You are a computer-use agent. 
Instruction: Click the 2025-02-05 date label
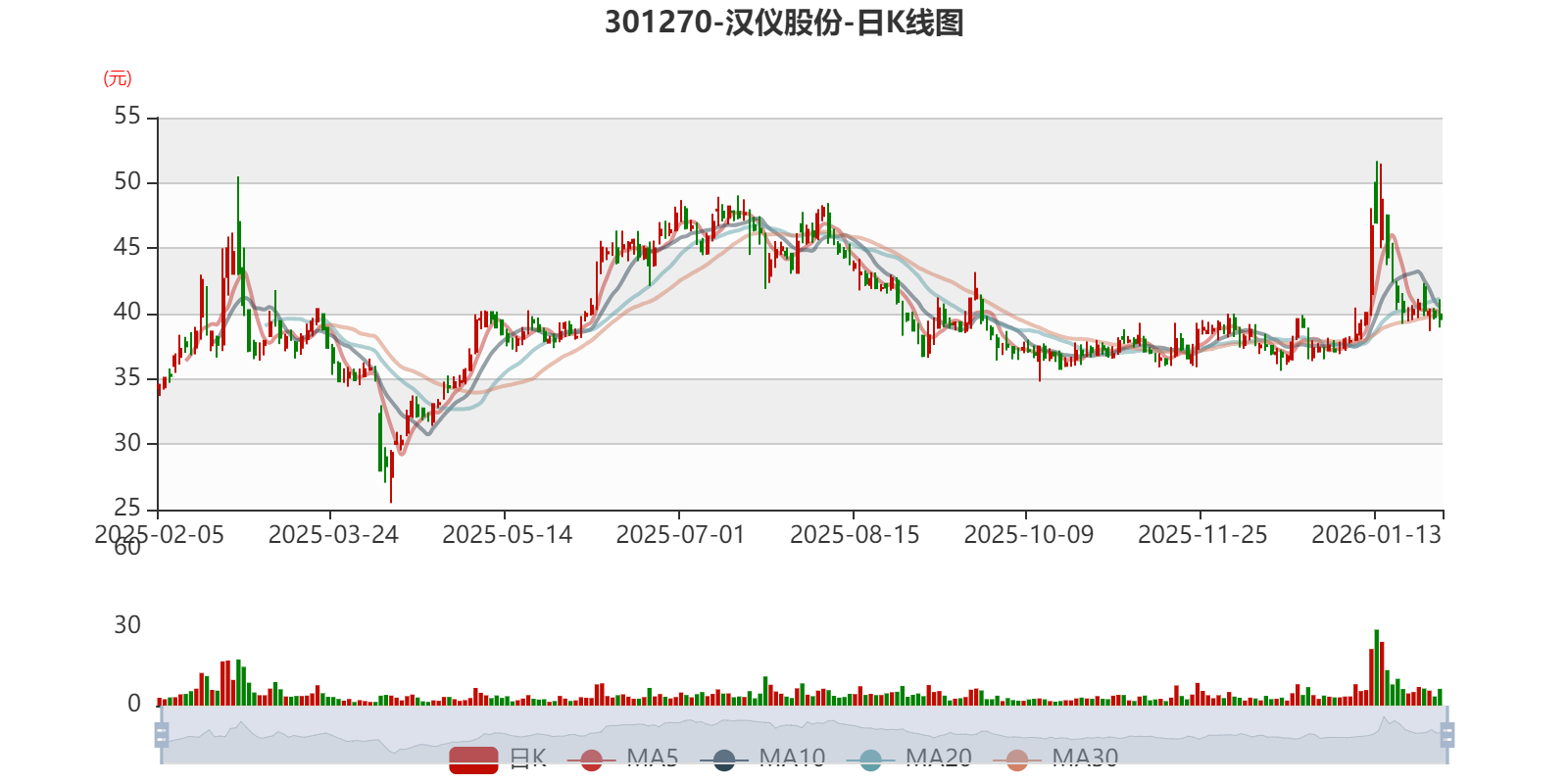[160, 535]
